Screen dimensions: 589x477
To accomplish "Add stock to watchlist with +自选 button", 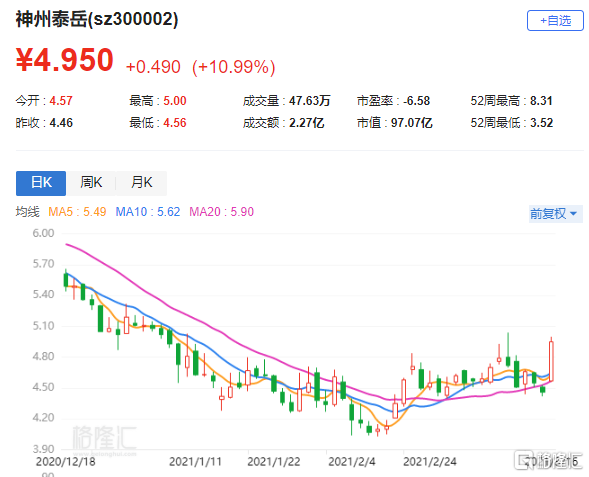I will (x=555, y=21).
